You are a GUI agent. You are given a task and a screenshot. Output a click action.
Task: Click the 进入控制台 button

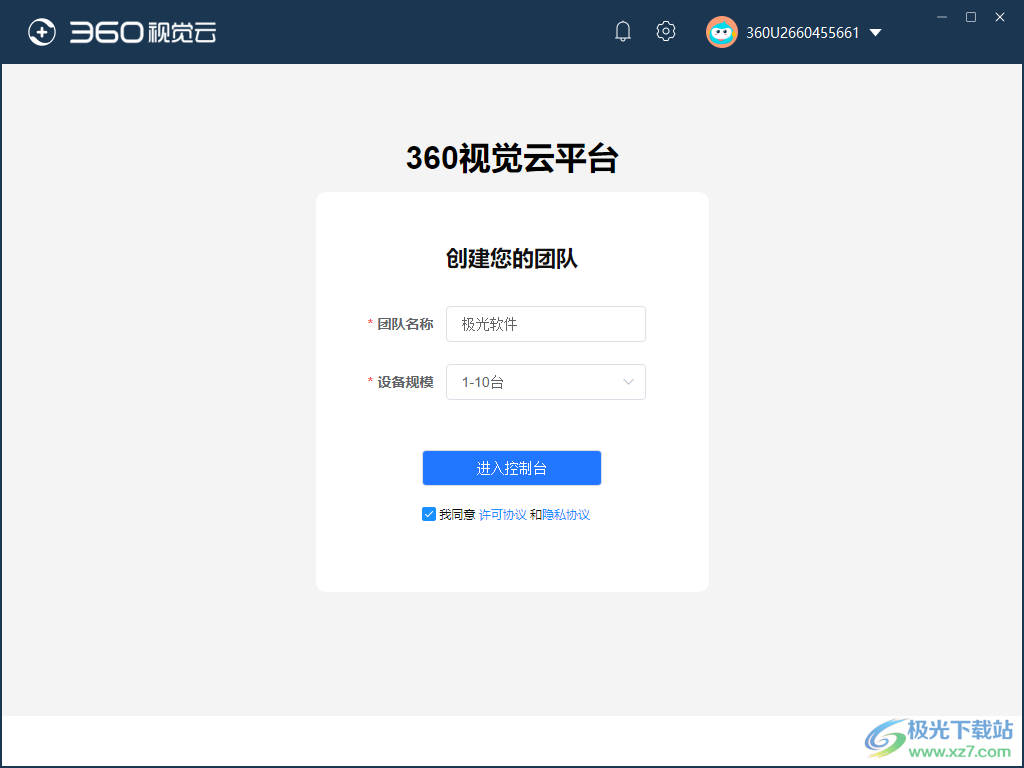511,468
